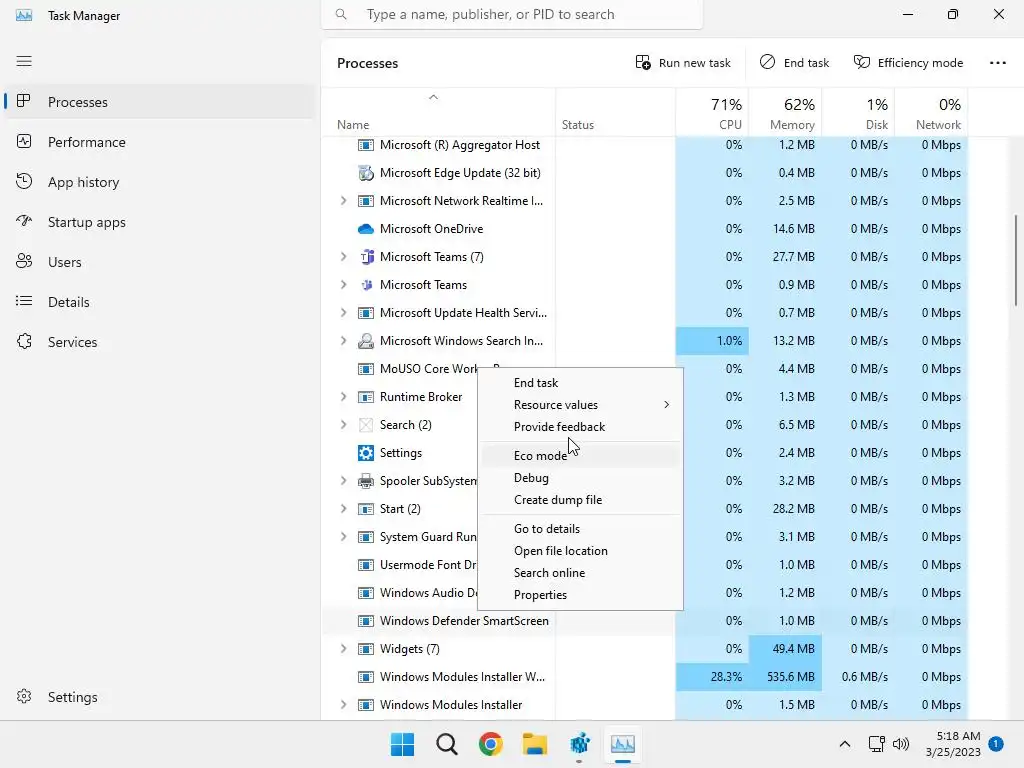Select Create dump file option
This screenshot has width=1024, height=768.
tap(580, 500)
